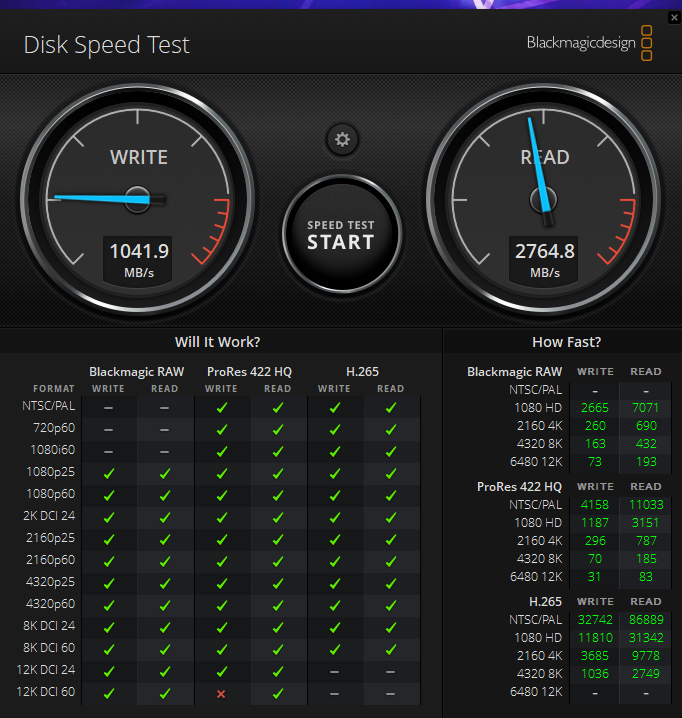
Task: Click the 2160p60 format row label
Action: tap(51, 560)
